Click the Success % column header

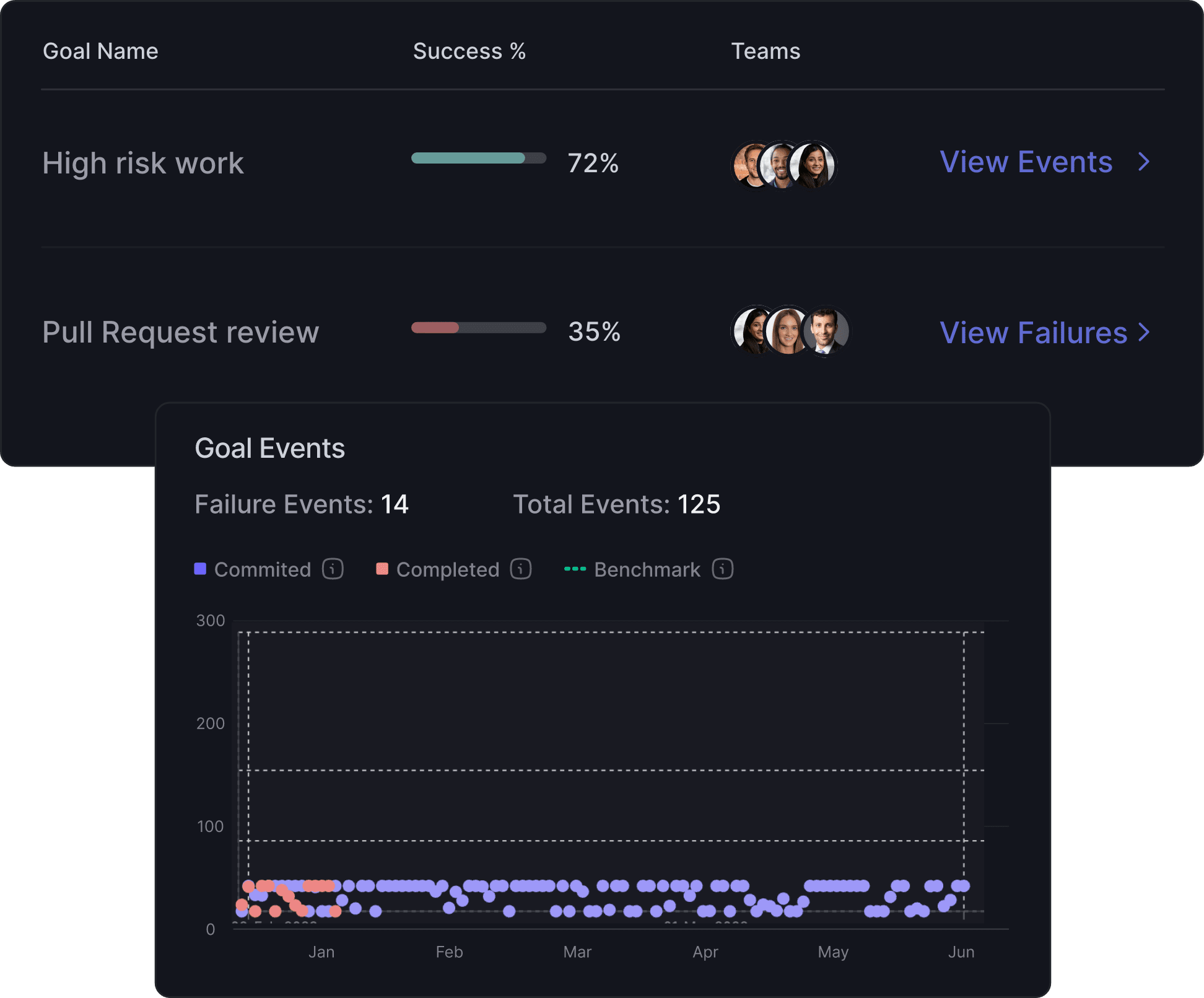[469, 51]
